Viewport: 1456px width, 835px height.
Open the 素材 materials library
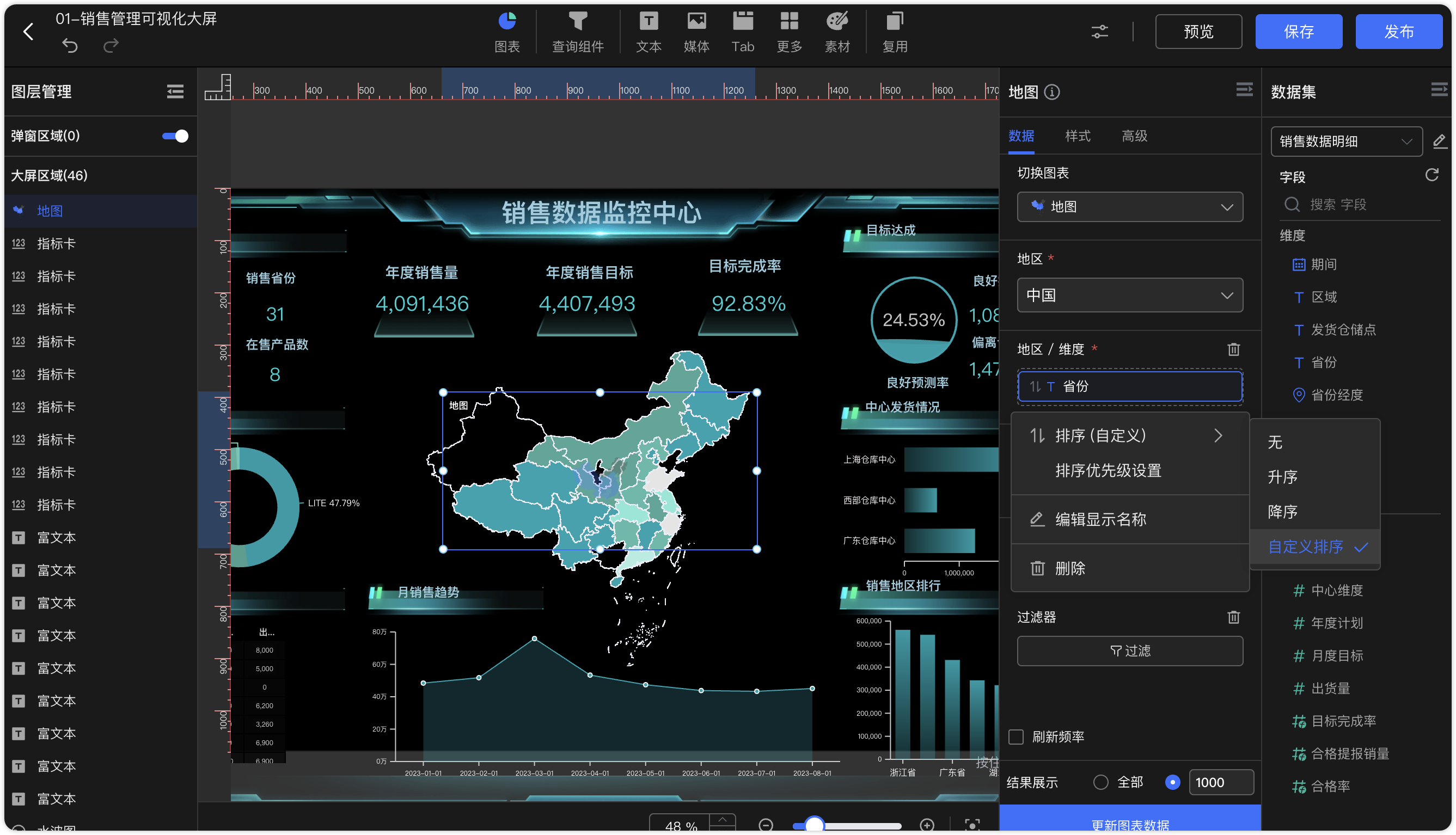click(x=837, y=32)
